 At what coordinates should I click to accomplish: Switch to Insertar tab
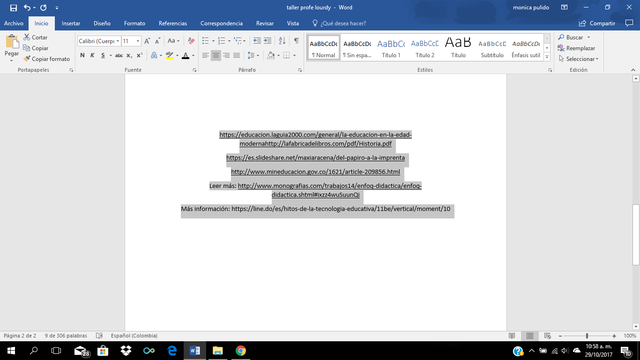click(x=71, y=23)
